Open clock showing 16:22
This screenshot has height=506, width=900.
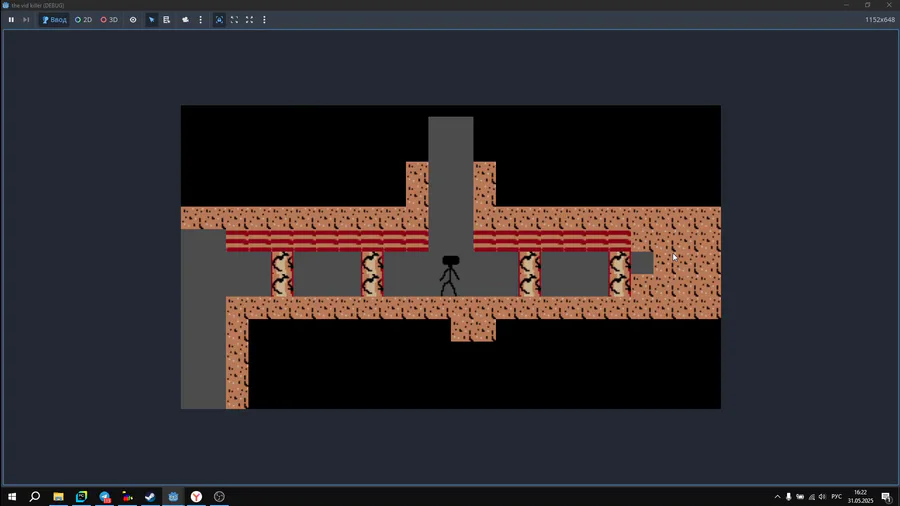tap(860, 496)
